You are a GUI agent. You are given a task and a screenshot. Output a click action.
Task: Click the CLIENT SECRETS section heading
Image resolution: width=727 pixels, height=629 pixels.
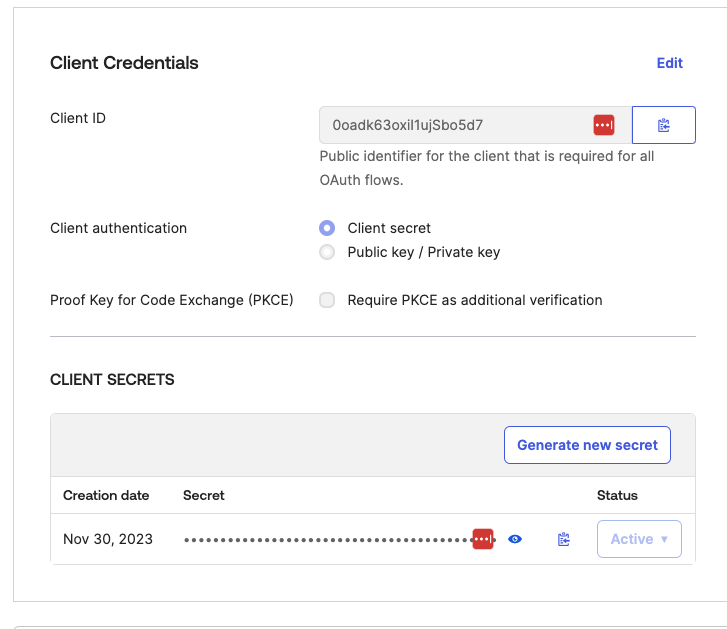coord(112,380)
